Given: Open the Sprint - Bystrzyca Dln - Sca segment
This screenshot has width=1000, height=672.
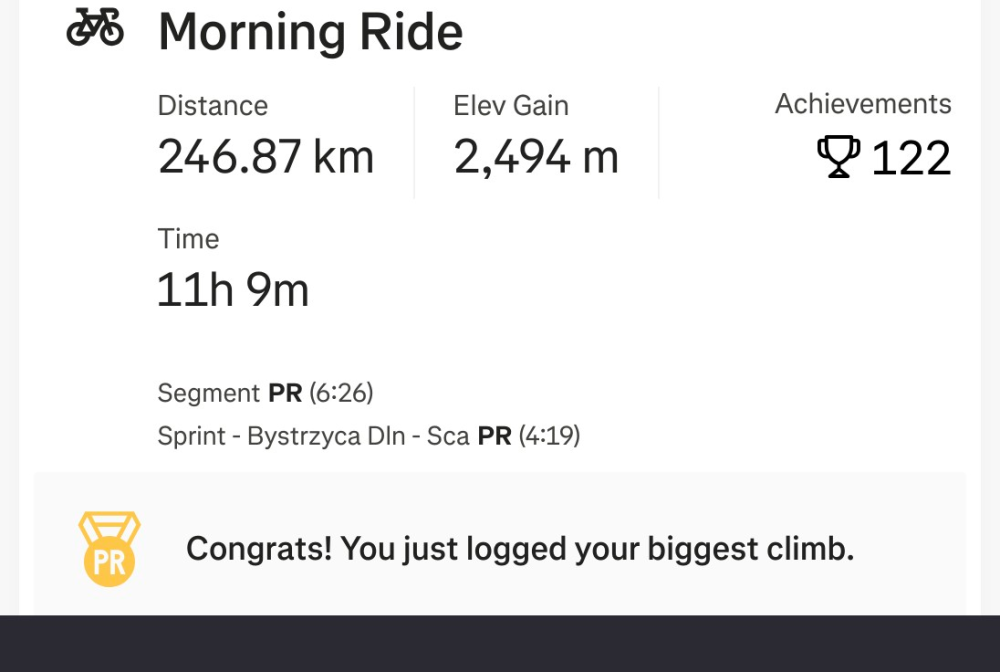Looking at the screenshot, I should tap(313, 437).
